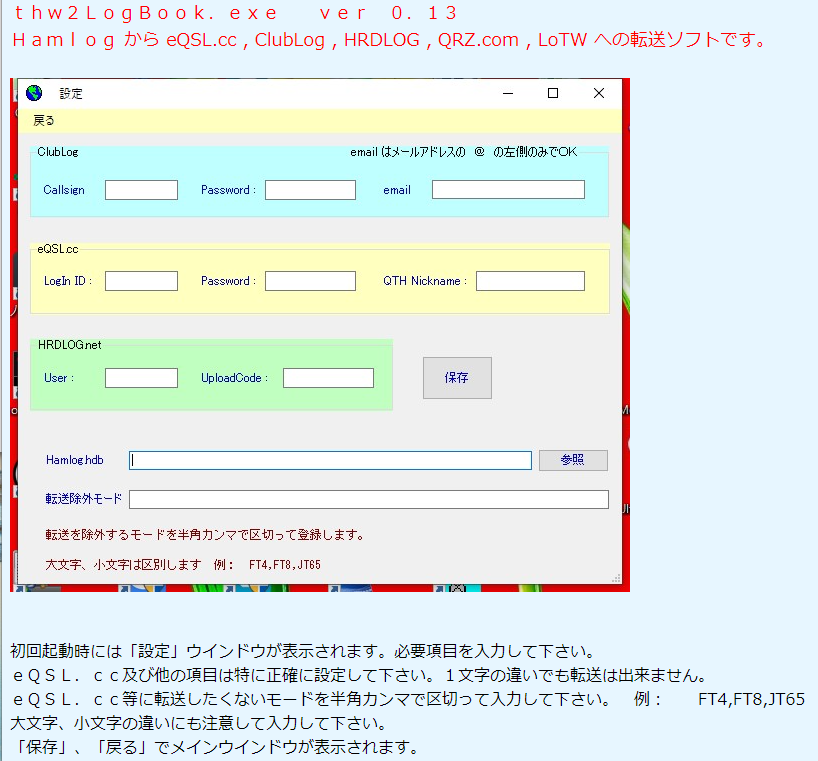Focus the QTH Nickname input field

click(531, 281)
